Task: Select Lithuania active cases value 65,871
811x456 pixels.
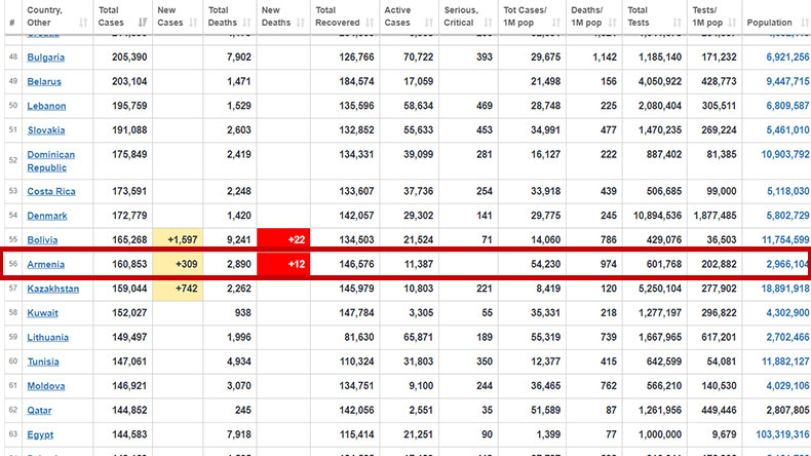Action: pyautogui.click(x=418, y=337)
